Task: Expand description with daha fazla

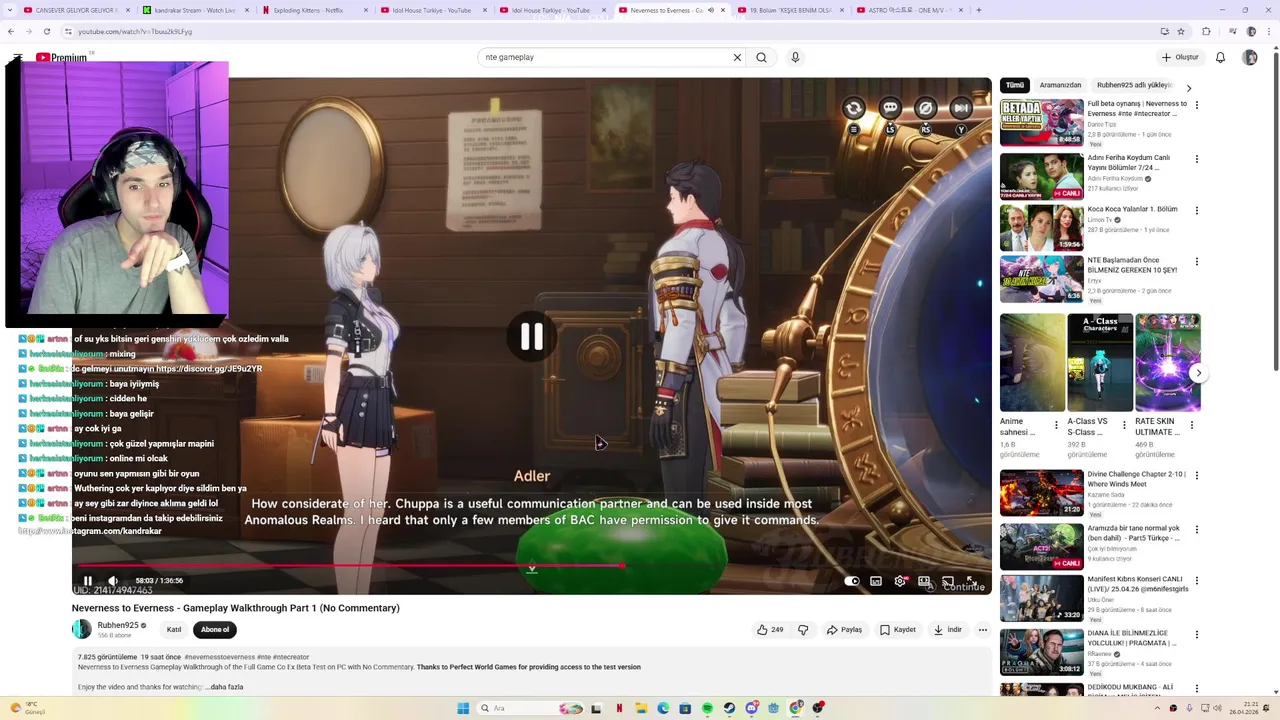Action: [227, 687]
